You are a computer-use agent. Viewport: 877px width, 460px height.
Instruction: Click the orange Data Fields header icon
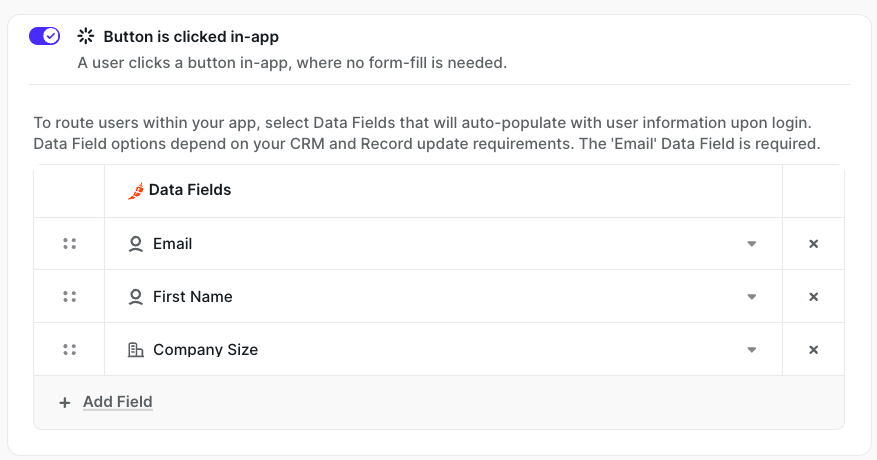[136, 190]
